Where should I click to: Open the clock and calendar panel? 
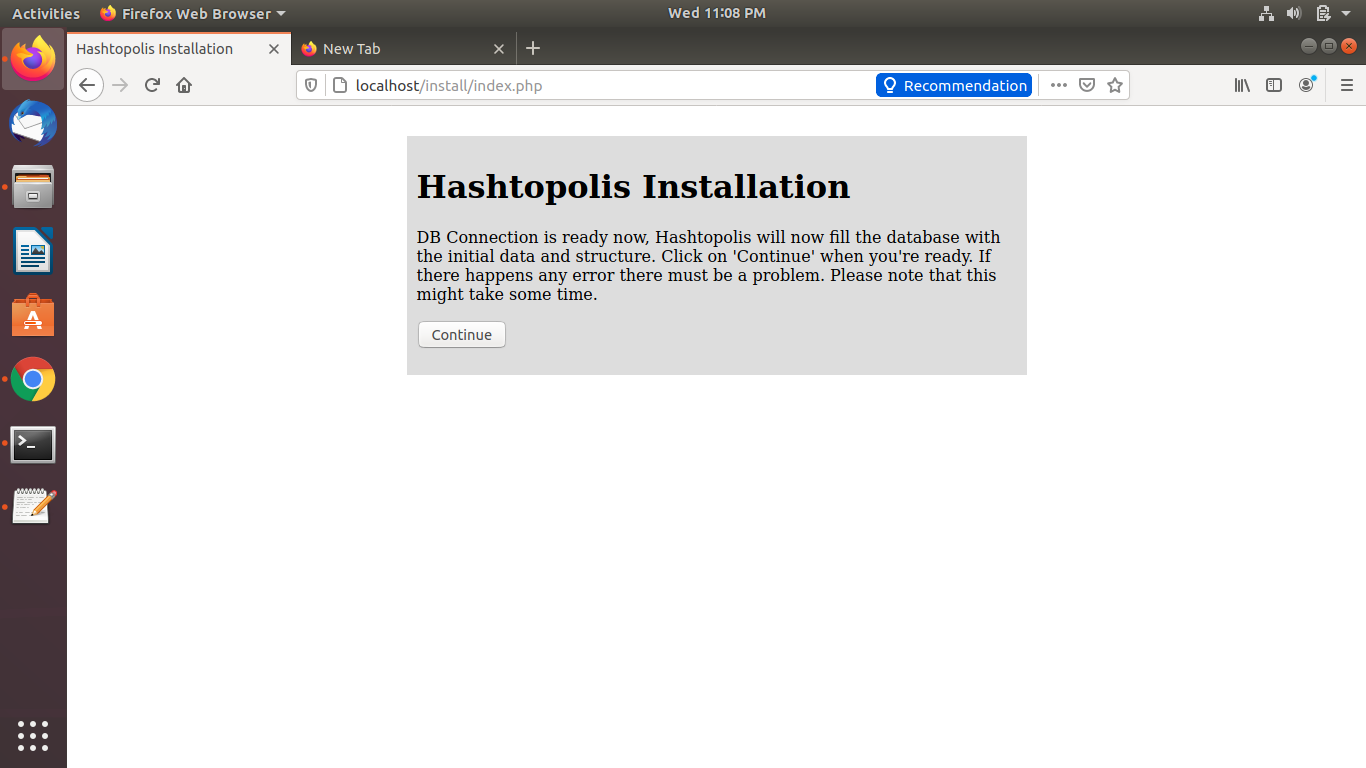717,13
